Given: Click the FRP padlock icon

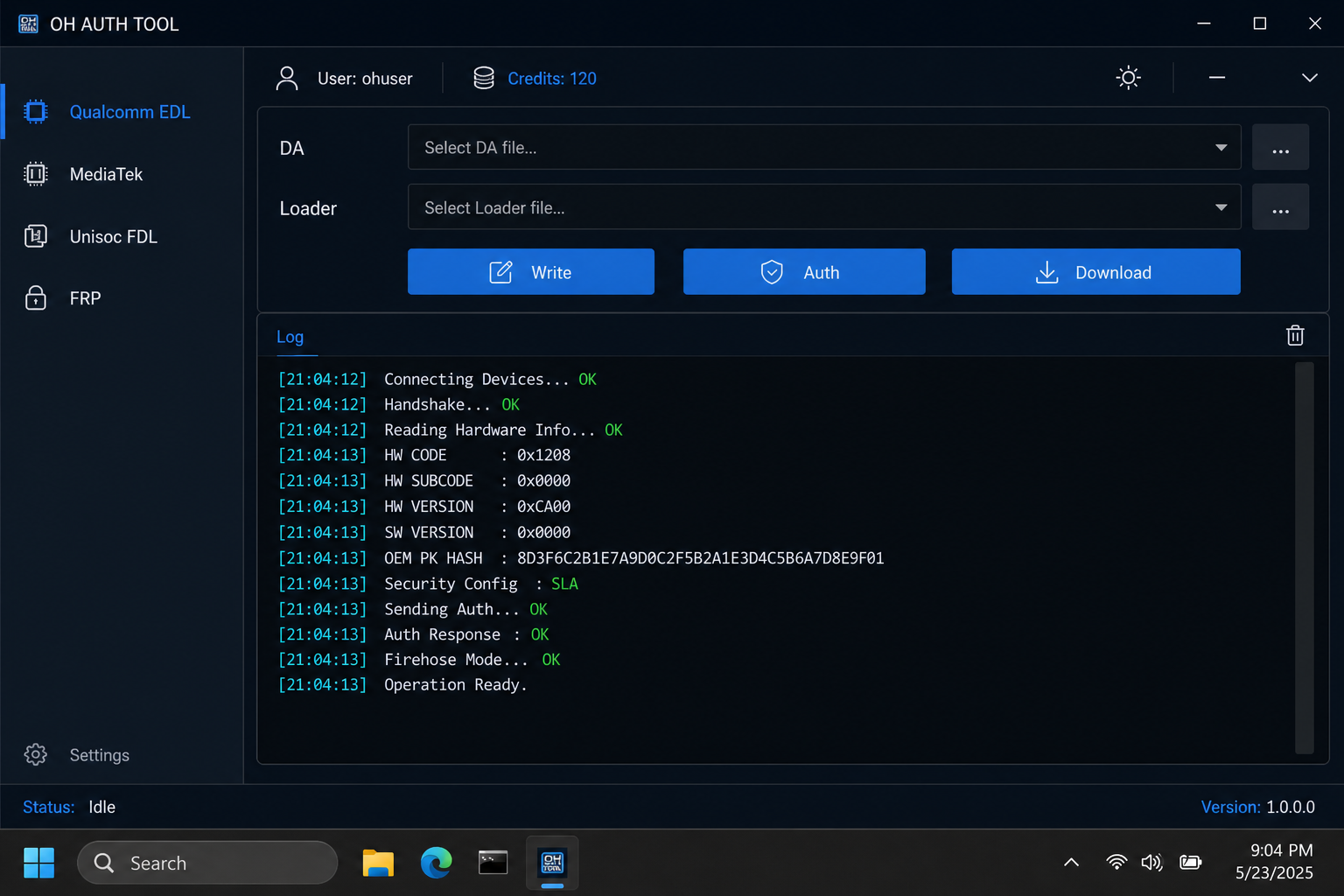Looking at the screenshot, I should (x=36, y=298).
